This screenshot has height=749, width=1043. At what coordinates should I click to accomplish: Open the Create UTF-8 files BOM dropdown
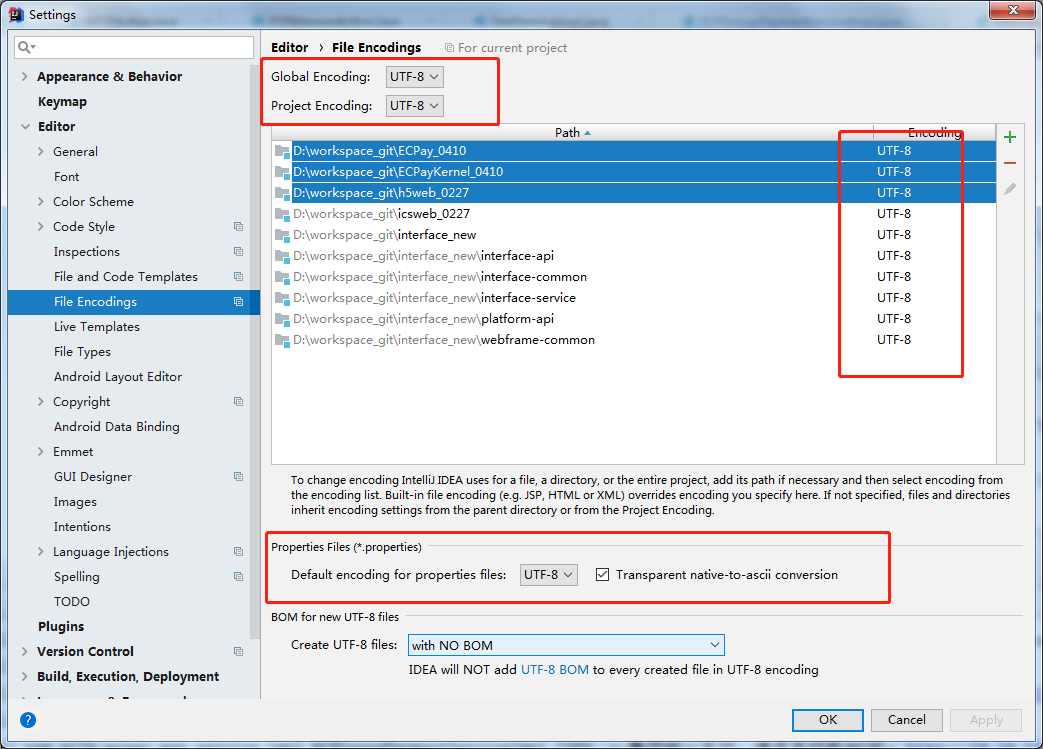[565, 645]
